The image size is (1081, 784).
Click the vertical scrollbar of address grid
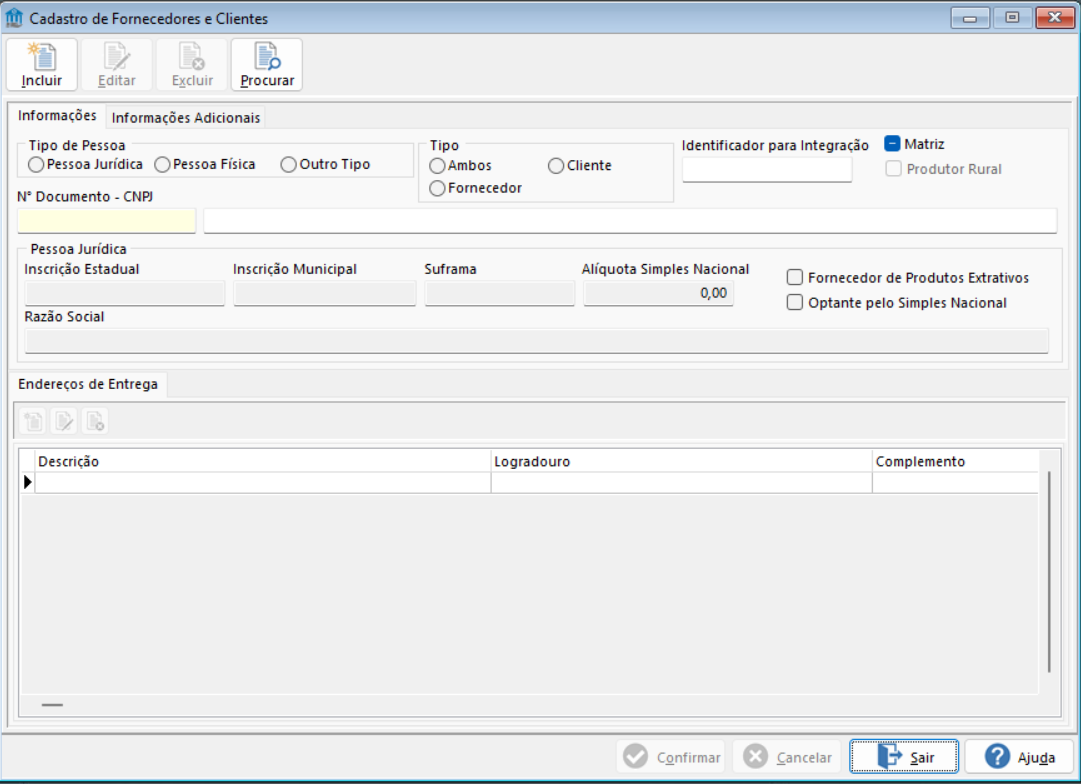coord(1049,572)
